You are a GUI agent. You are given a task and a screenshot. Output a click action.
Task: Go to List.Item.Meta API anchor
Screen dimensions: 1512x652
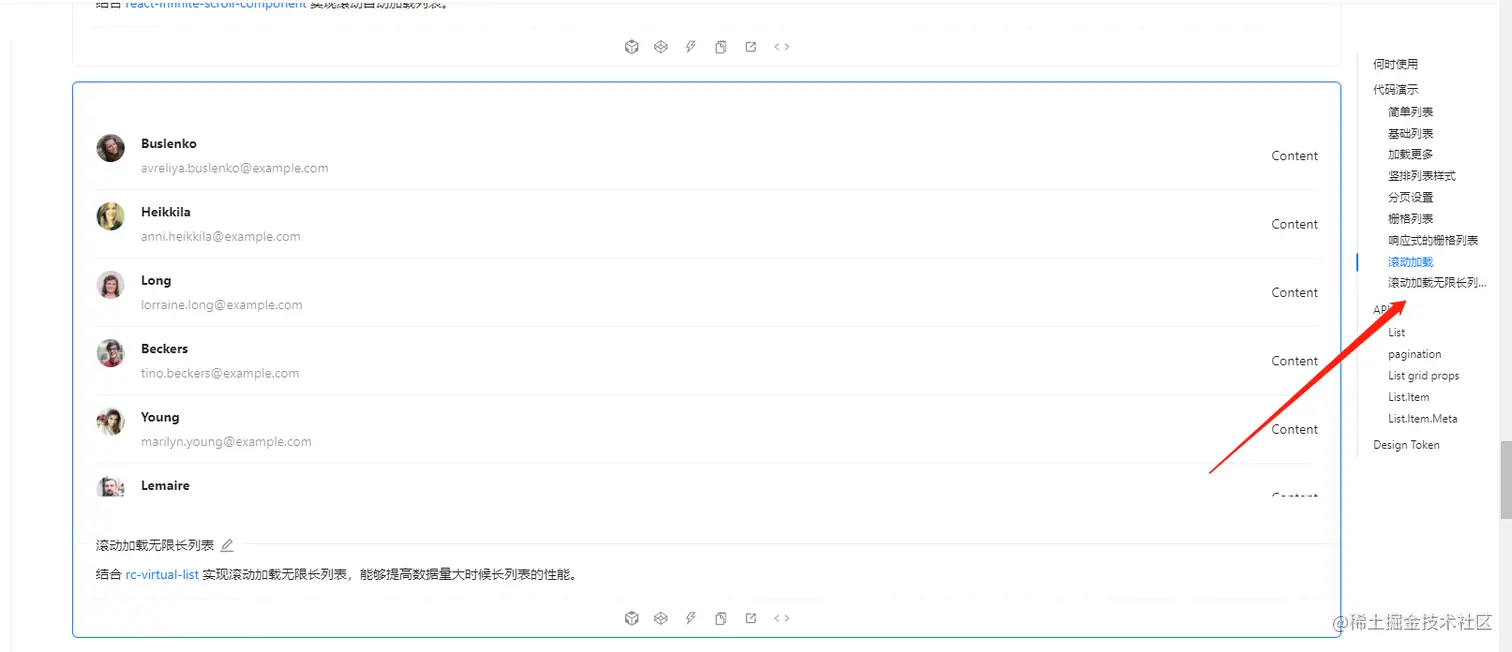pyautogui.click(x=1422, y=419)
